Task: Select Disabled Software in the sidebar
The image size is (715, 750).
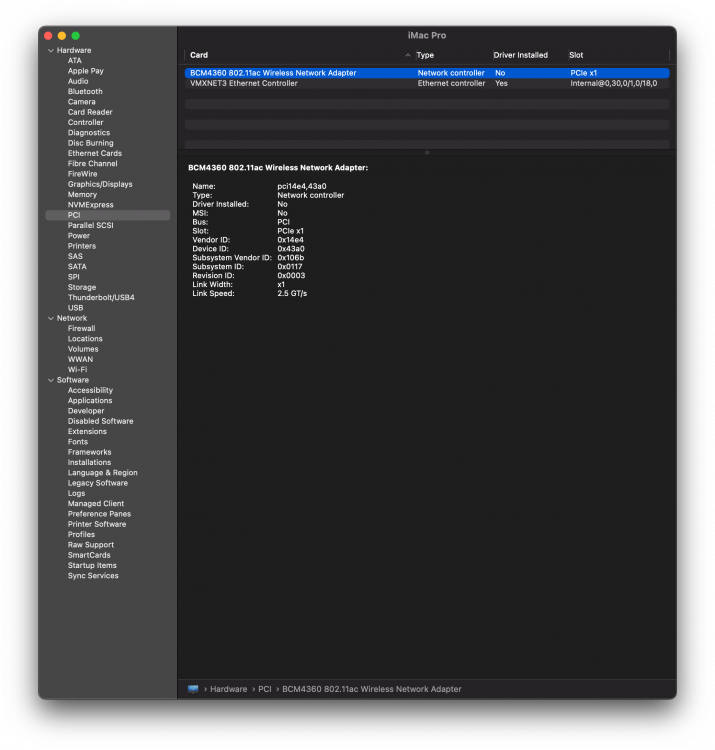Action: [x=100, y=421]
